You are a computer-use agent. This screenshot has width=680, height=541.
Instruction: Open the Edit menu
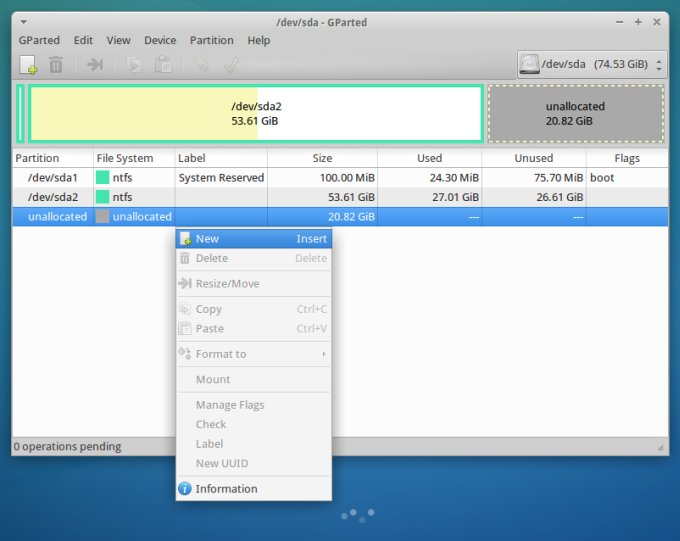[83, 40]
